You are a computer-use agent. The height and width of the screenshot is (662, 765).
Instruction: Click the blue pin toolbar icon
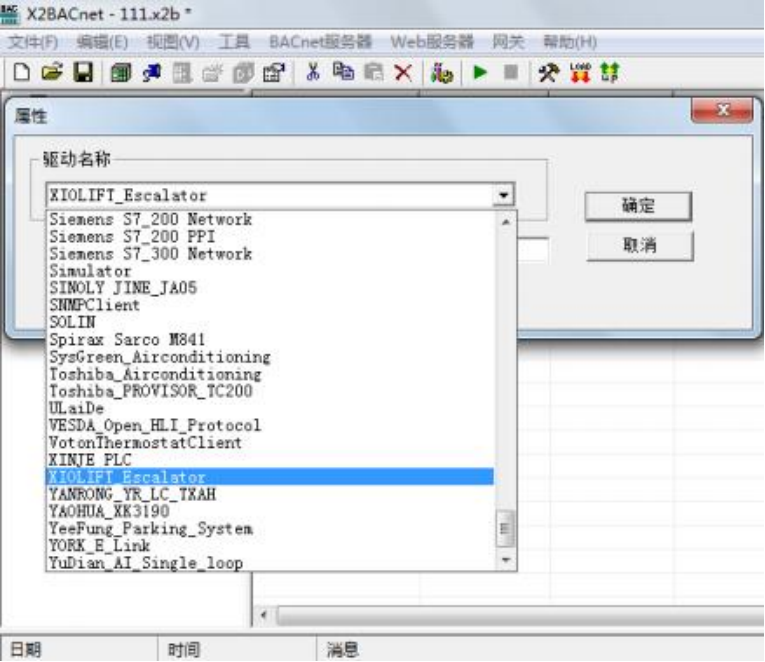click(x=151, y=73)
